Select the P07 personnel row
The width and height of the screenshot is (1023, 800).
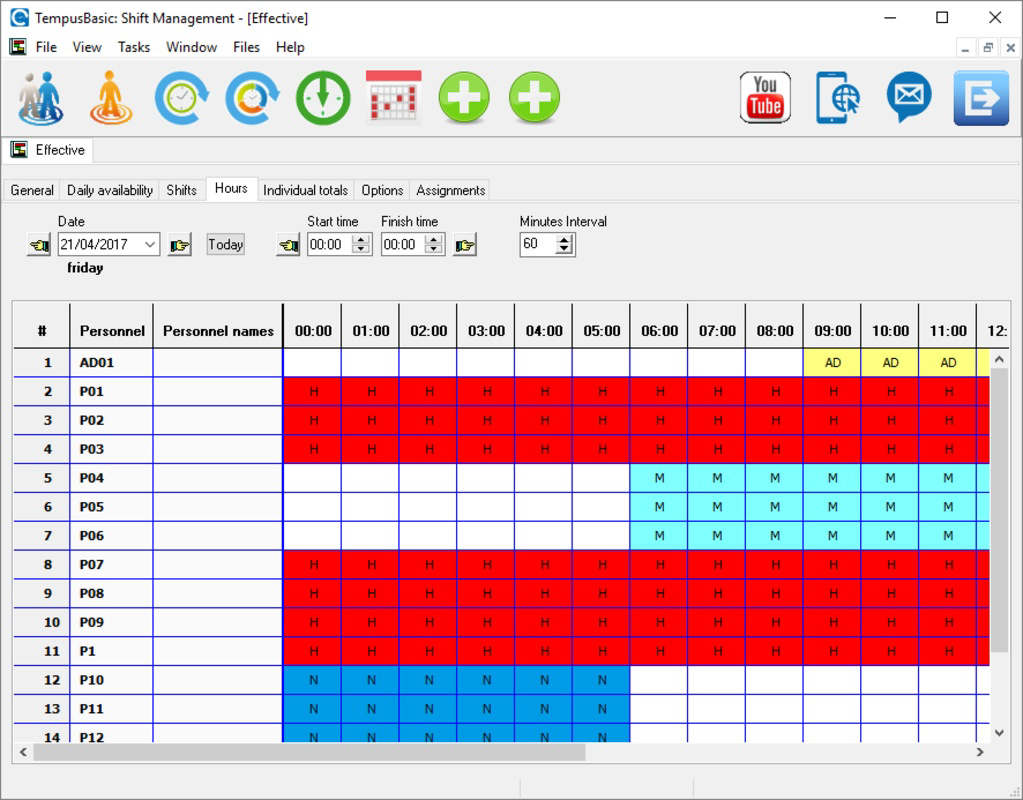[111, 564]
